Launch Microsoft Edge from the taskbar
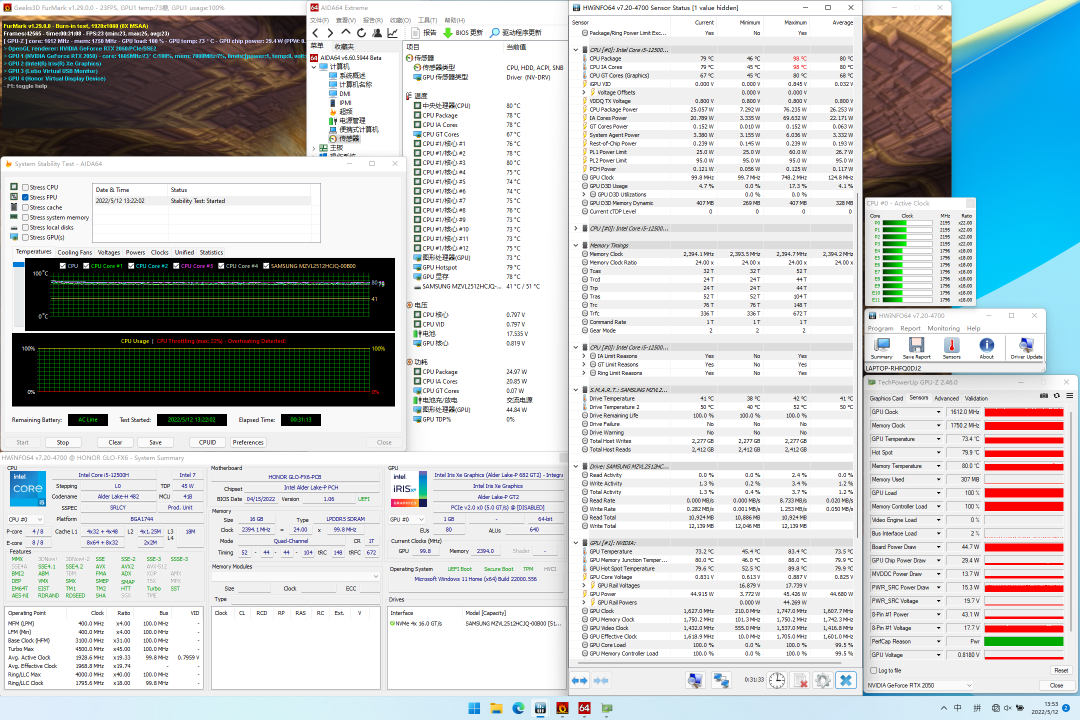 pyautogui.click(x=518, y=708)
